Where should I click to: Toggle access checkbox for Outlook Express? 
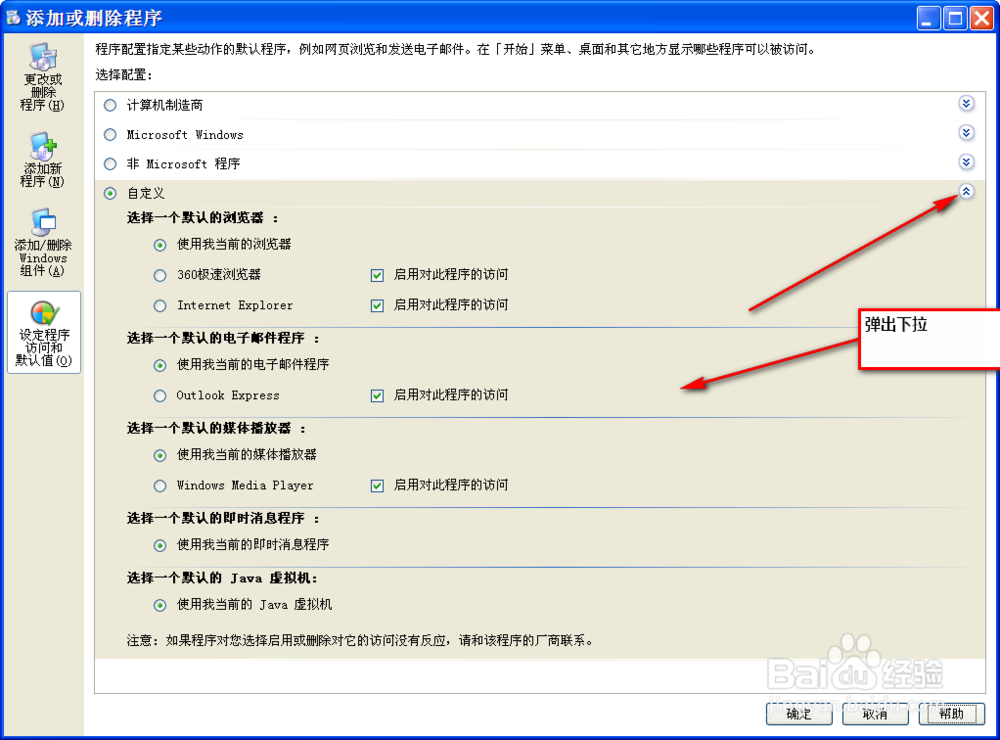pyautogui.click(x=378, y=396)
